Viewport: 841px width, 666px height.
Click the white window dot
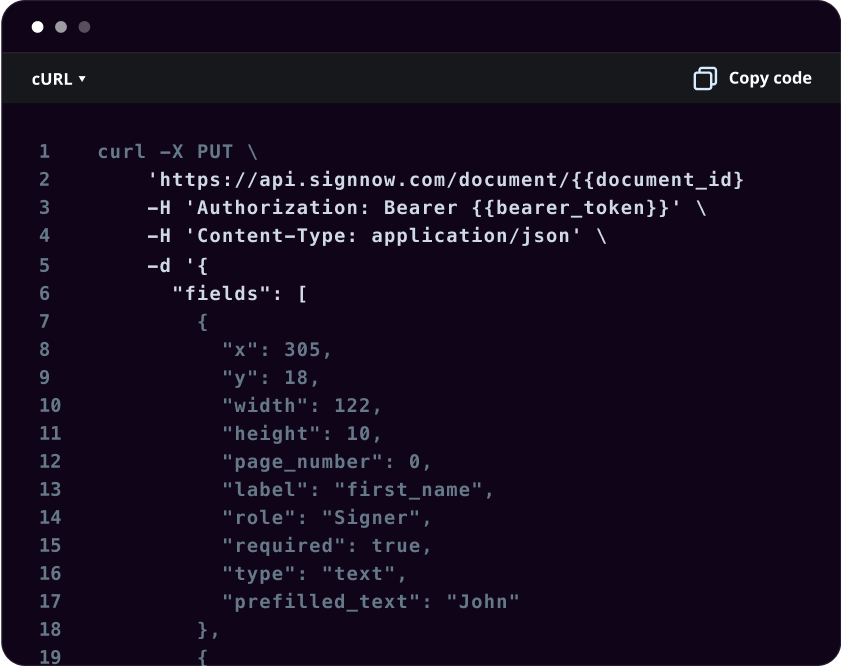[37, 27]
